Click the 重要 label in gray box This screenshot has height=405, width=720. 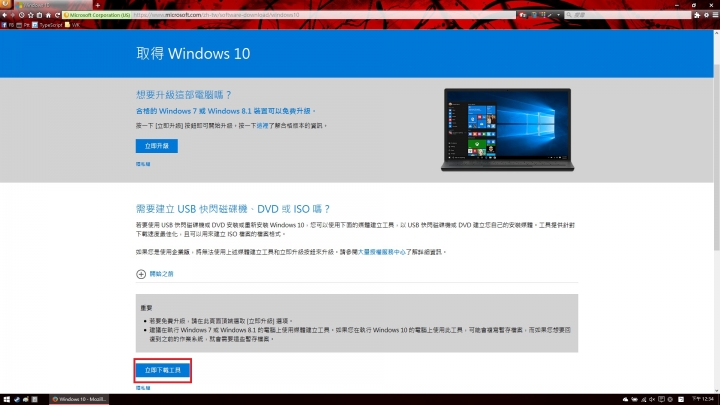tap(146, 308)
